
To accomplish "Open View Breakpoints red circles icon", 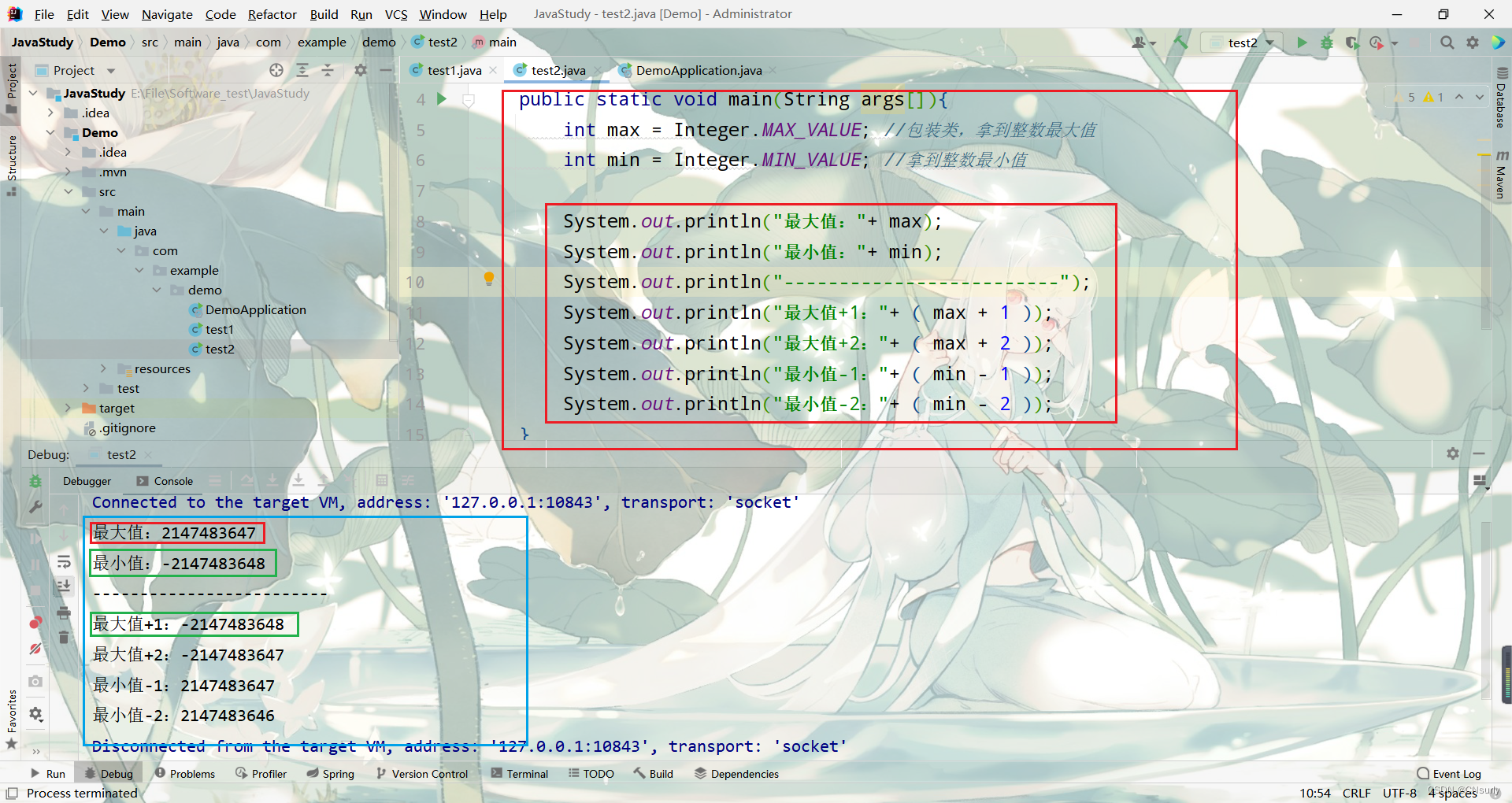I will [x=35, y=623].
